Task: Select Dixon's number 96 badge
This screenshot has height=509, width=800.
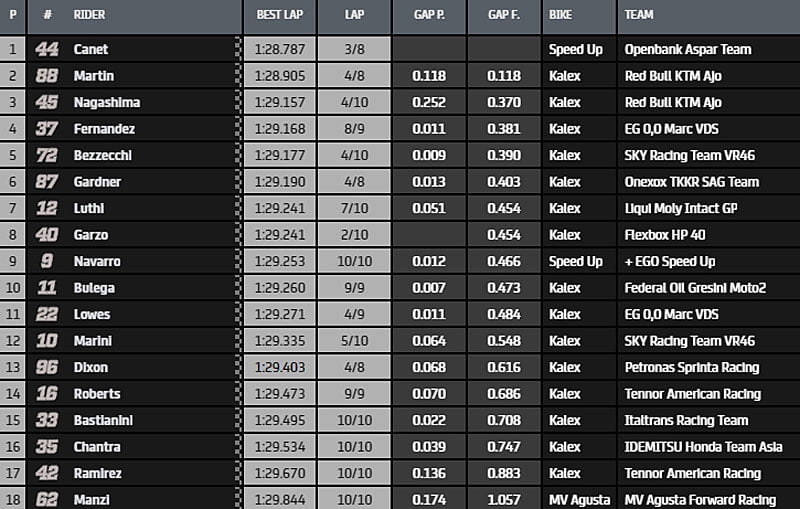Action: click(x=47, y=367)
